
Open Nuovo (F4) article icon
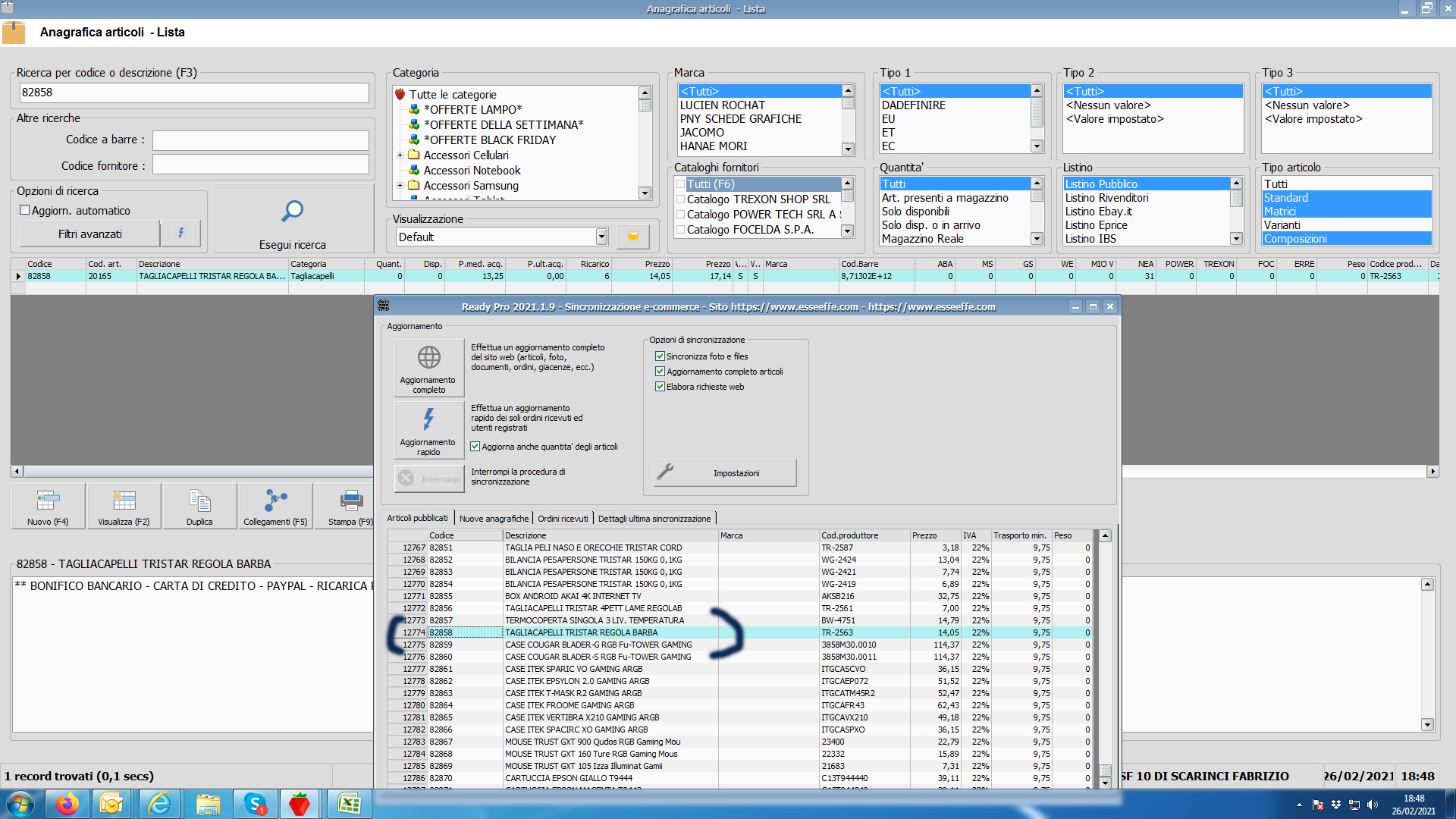pyautogui.click(x=48, y=500)
